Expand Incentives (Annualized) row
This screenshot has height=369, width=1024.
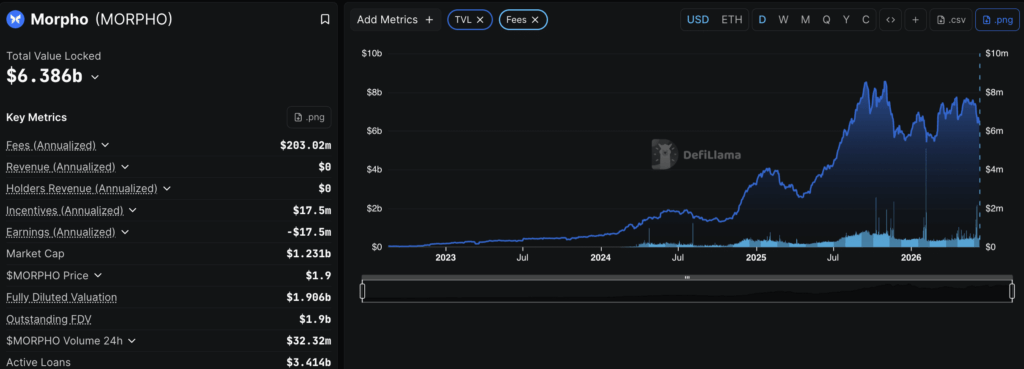[x=133, y=210]
